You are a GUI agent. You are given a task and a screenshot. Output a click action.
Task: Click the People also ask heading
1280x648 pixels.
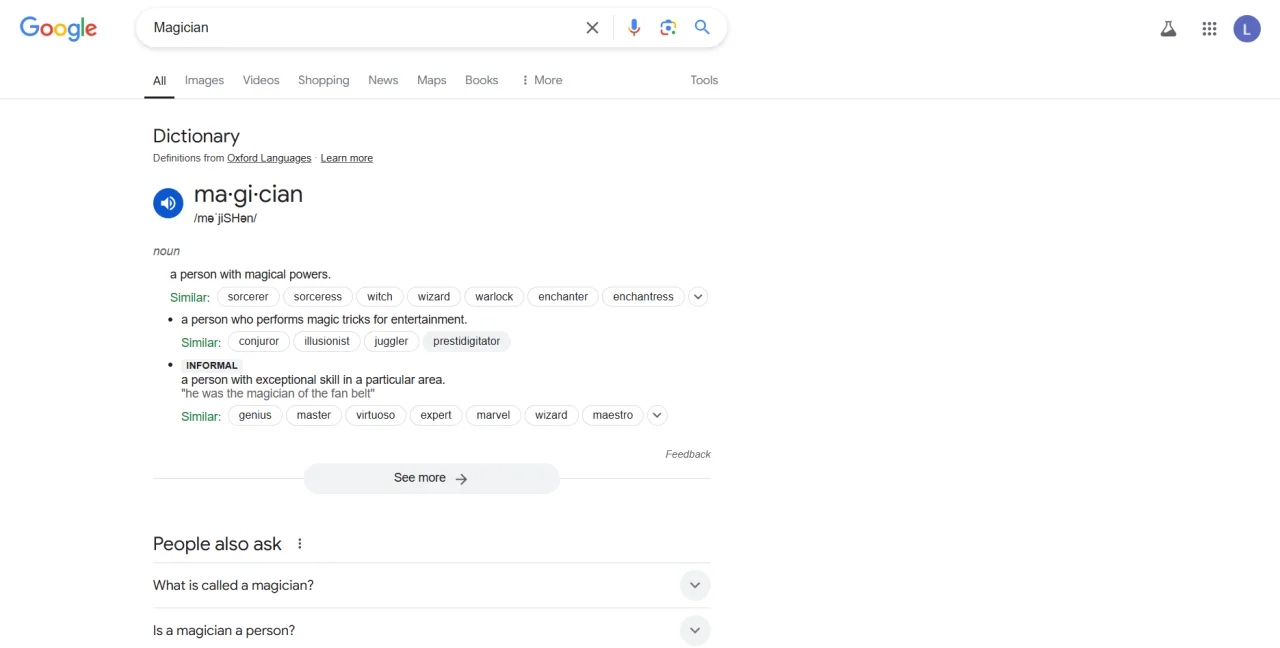(x=217, y=544)
